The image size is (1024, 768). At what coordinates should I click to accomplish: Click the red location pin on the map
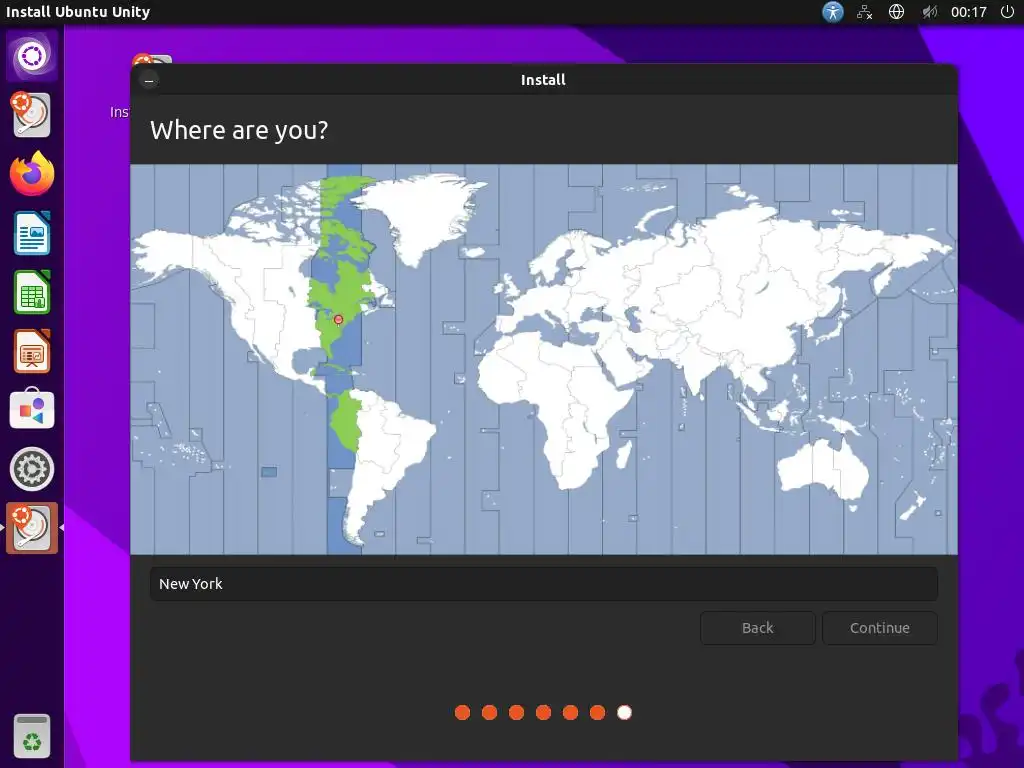pos(338,319)
